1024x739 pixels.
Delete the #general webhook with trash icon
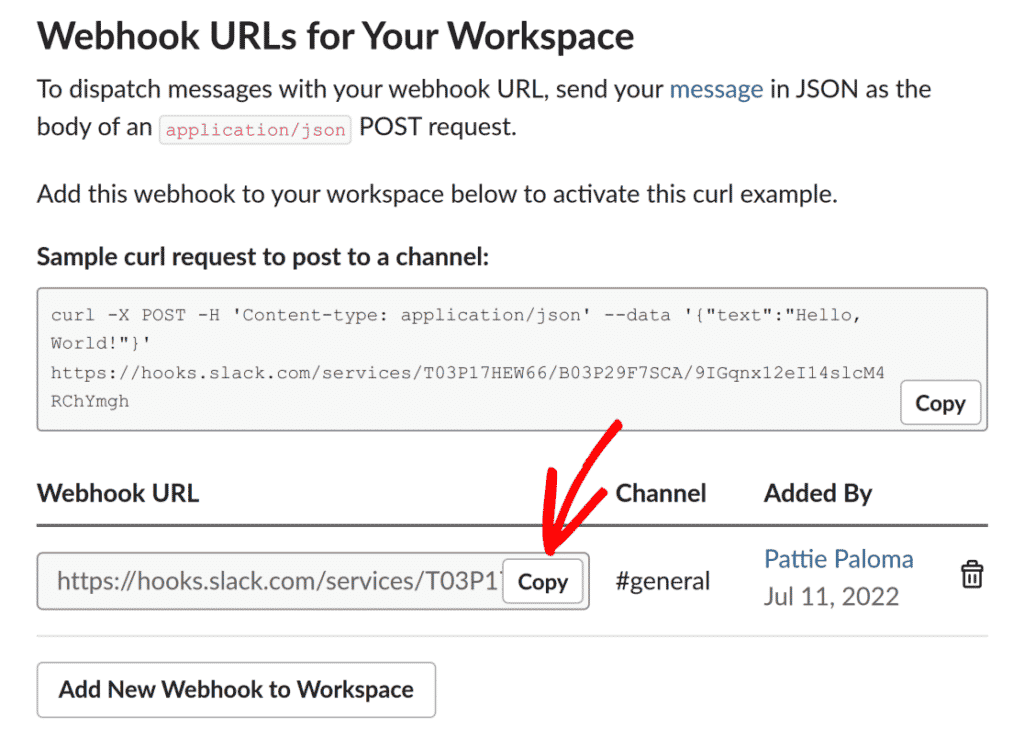coord(971,575)
